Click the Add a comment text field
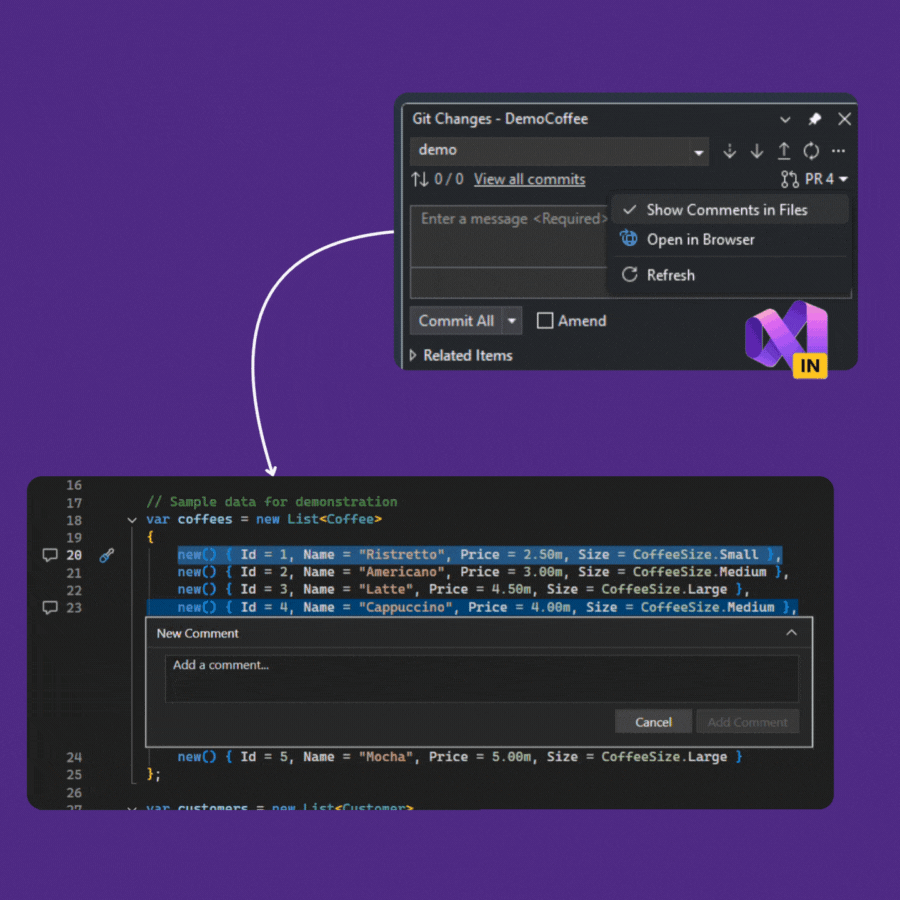 tap(481, 678)
